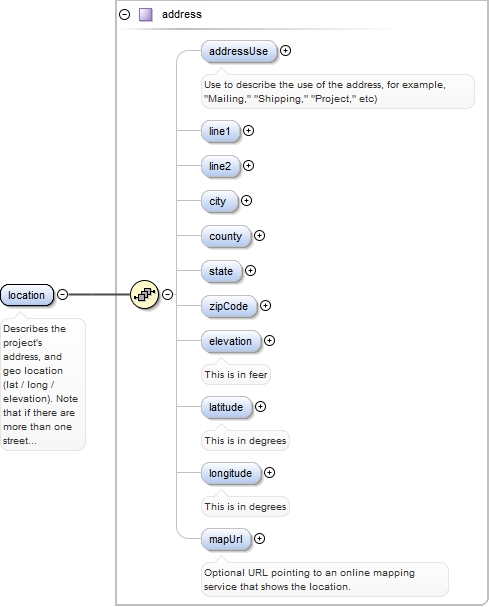Viewport: 490px width, 607px height.
Task: Expand the line2 node plus icon
Action: tap(248, 166)
